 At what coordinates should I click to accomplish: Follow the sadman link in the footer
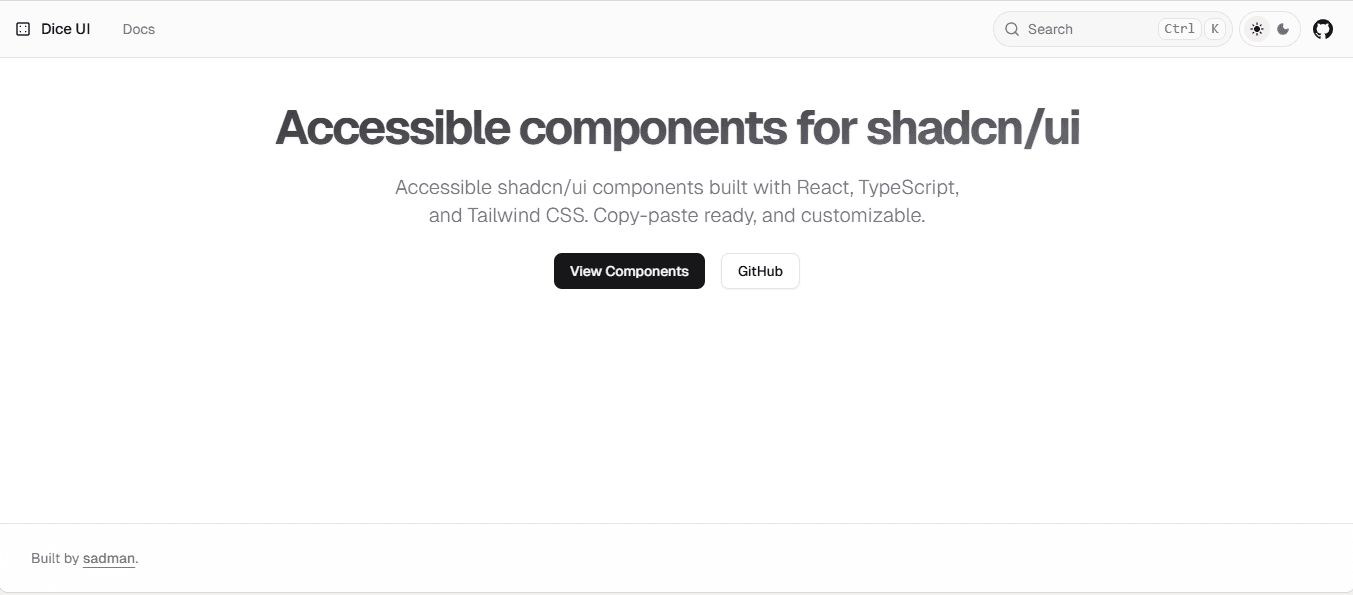coord(109,558)
